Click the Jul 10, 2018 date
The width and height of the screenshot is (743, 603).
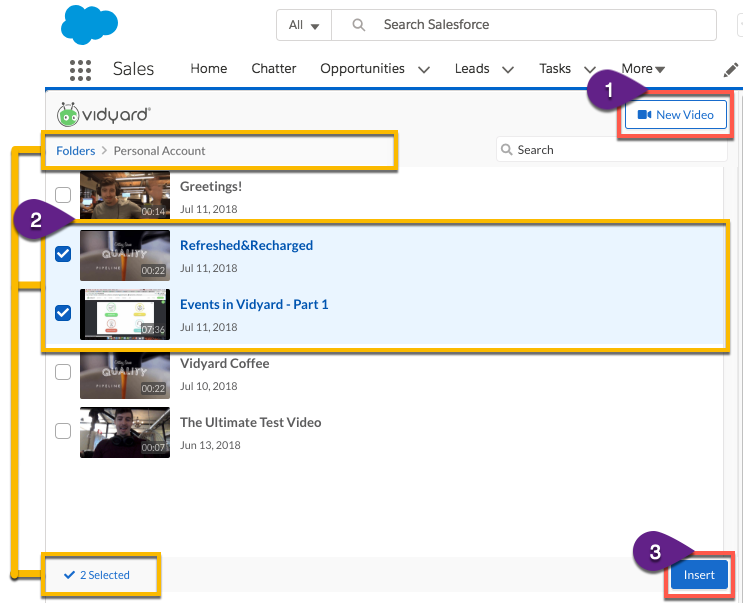(208, 386)
